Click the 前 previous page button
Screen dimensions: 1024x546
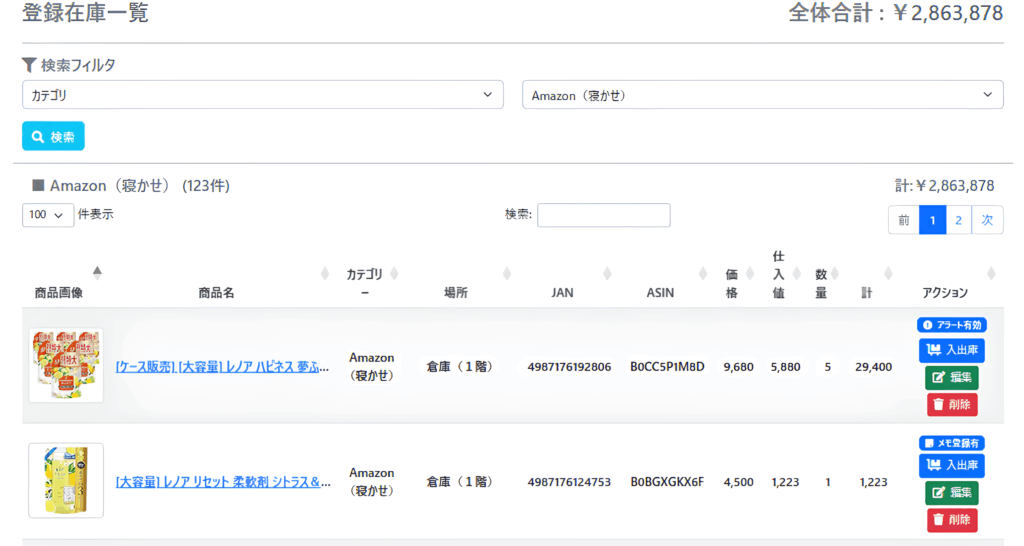[x=903, y=220]
